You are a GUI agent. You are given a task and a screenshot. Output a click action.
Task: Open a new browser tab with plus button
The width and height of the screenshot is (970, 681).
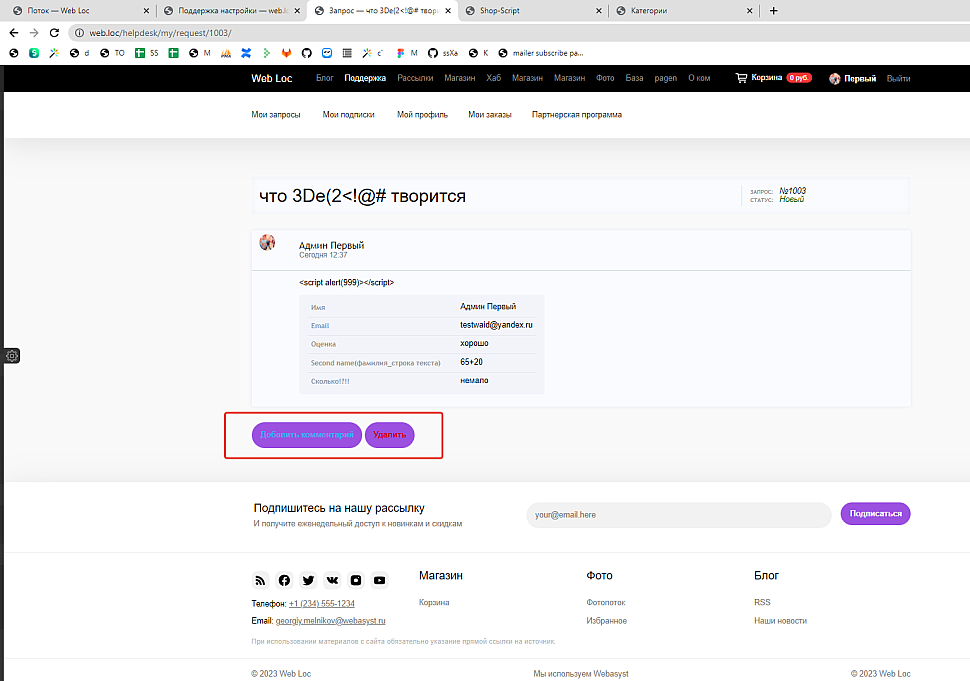773,11
